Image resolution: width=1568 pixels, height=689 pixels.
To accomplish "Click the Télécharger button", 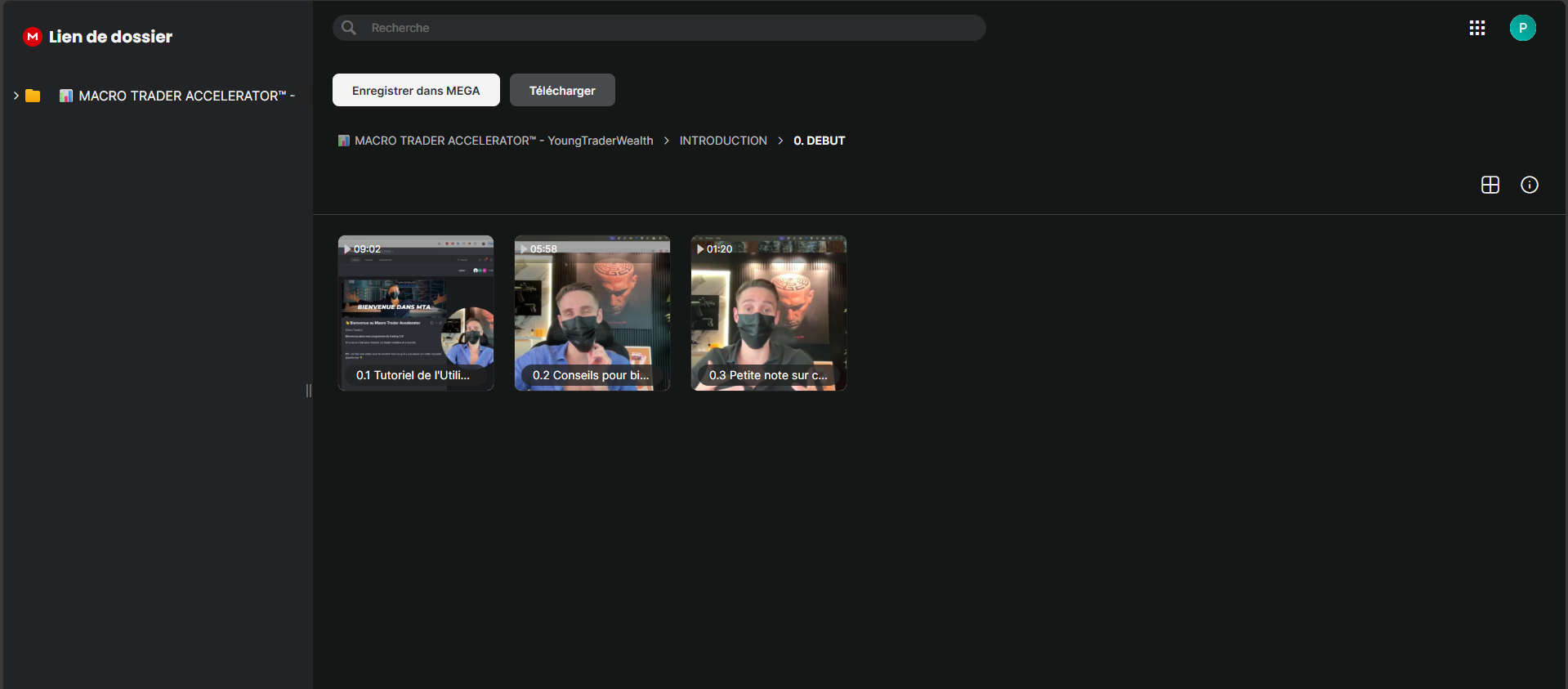I will (x=562, y=90).
